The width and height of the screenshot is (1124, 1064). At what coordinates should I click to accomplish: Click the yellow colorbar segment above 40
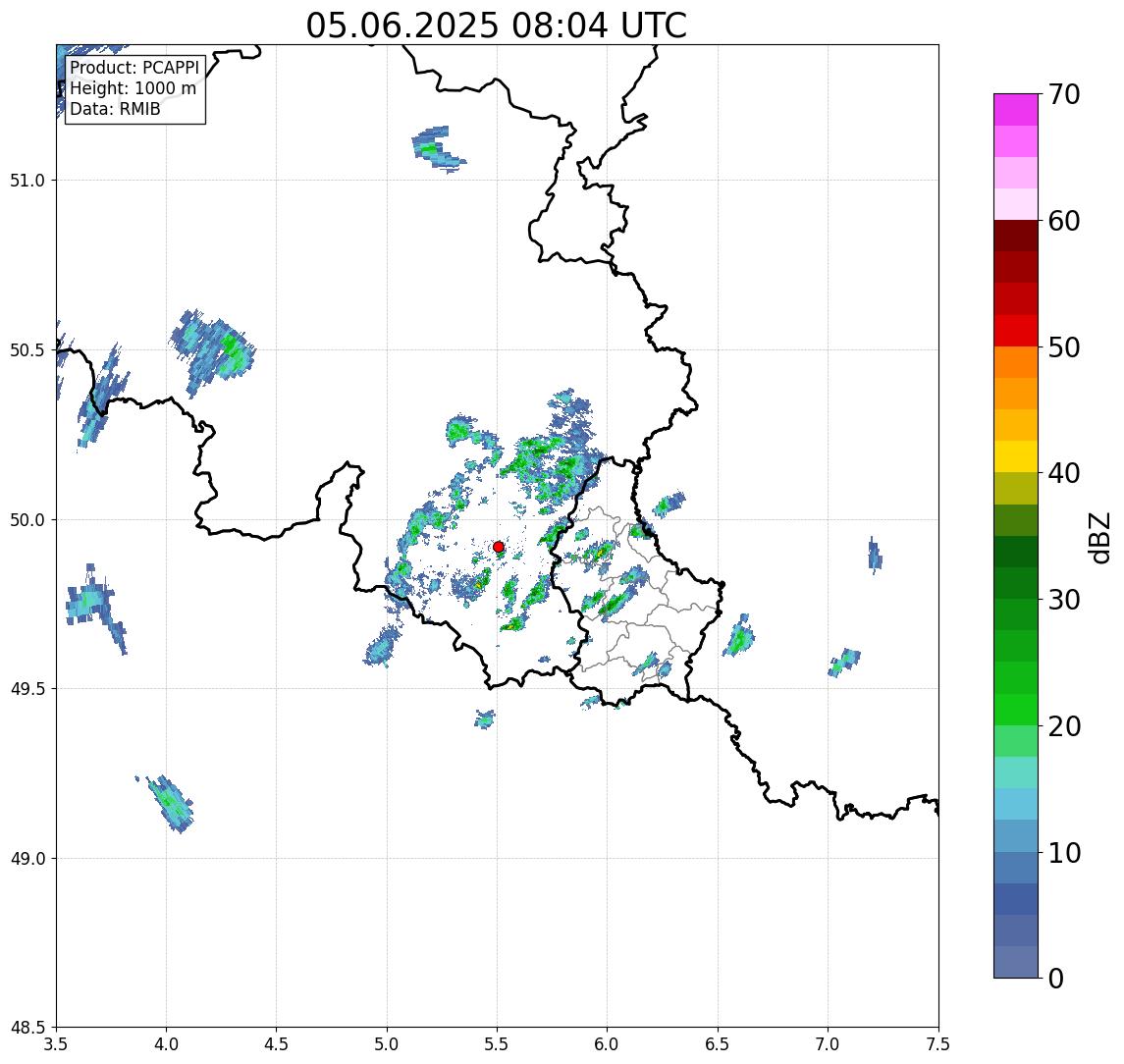1016,456
